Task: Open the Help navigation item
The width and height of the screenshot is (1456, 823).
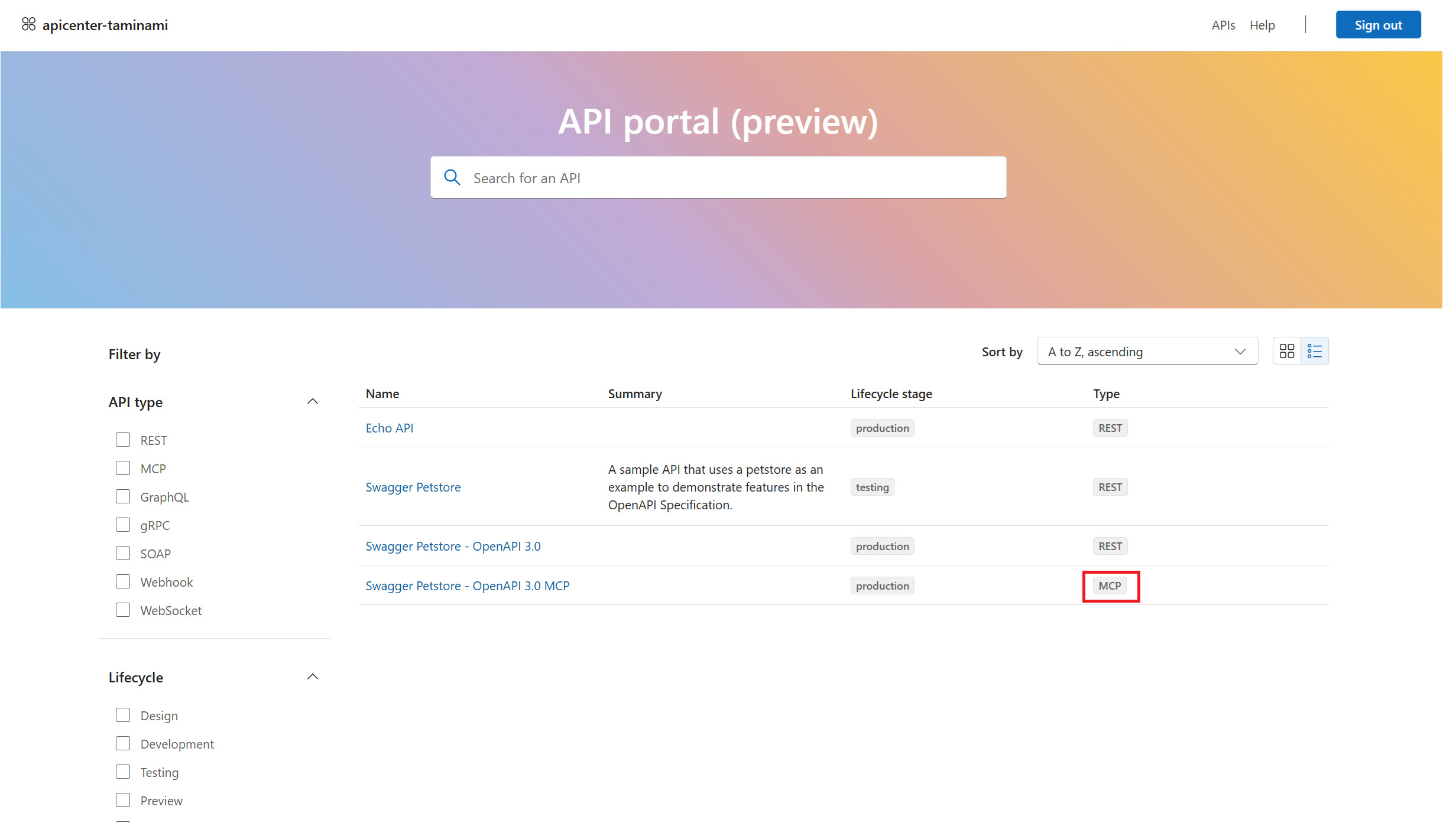Action: 1262,25
